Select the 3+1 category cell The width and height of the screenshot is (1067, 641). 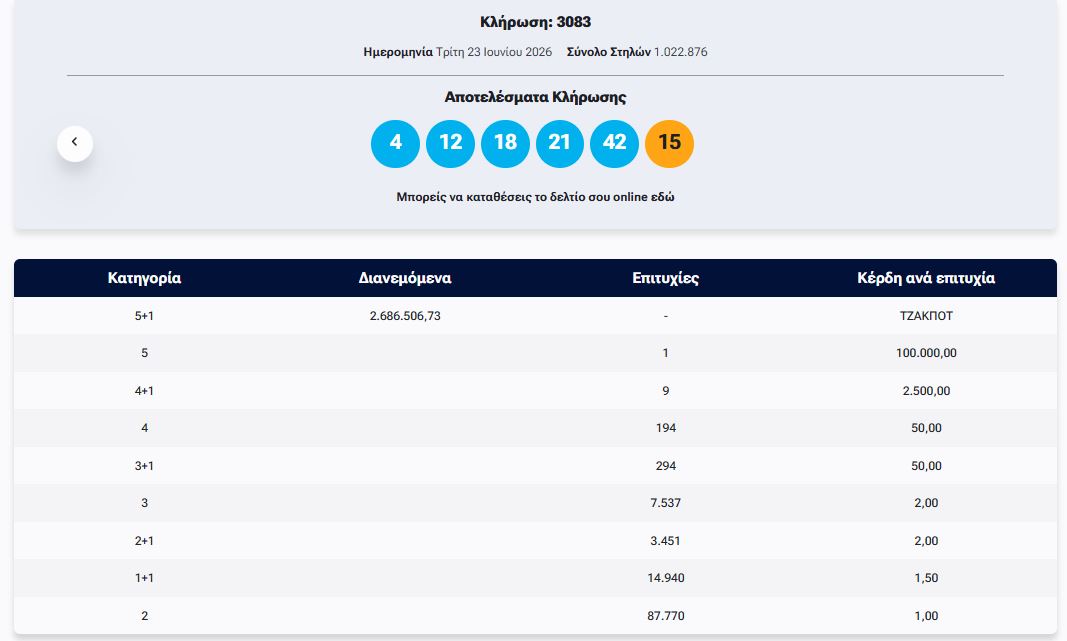coord(144,465)
